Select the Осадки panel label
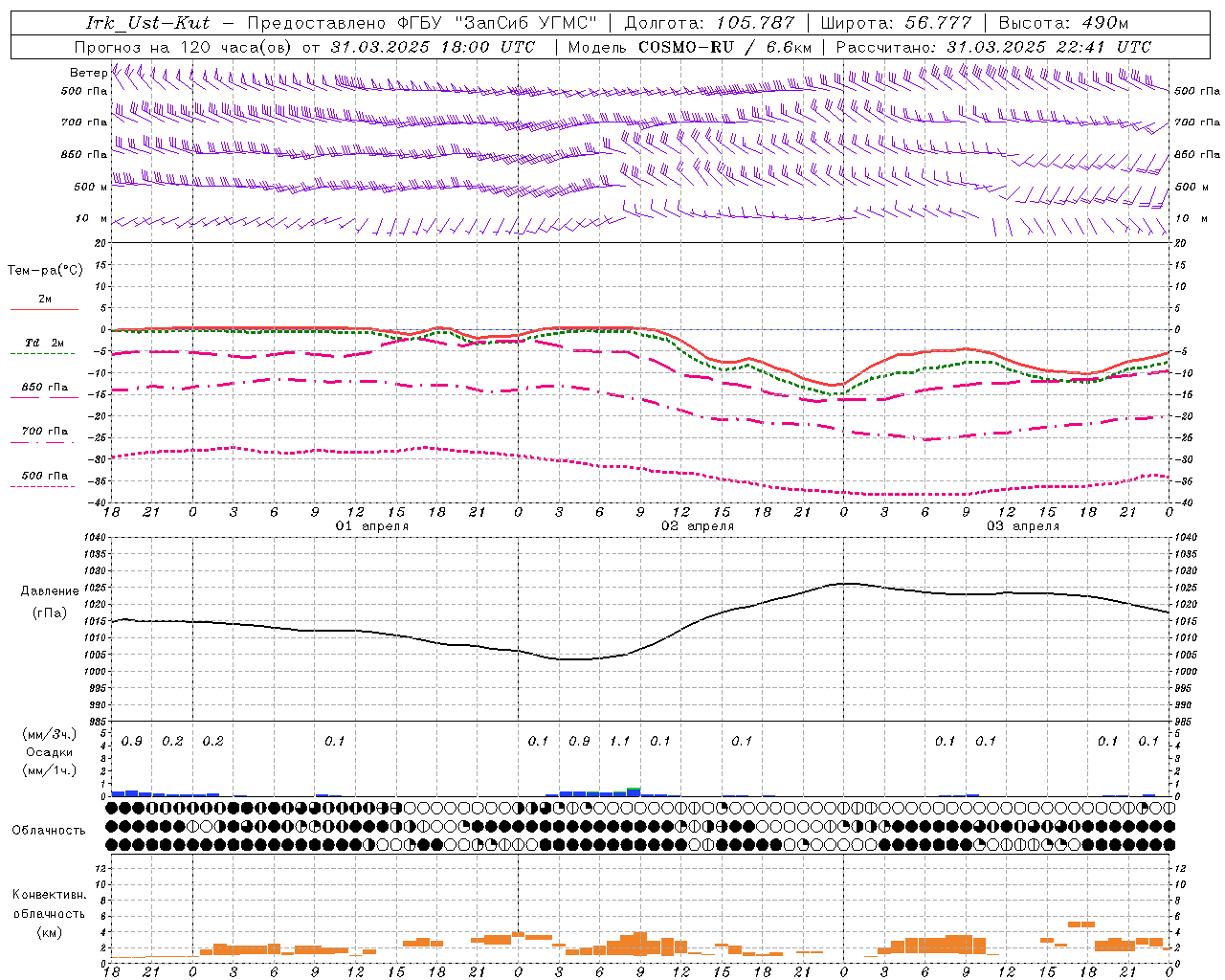Screen dimensions: 1225x980 (x=49, y=752)
